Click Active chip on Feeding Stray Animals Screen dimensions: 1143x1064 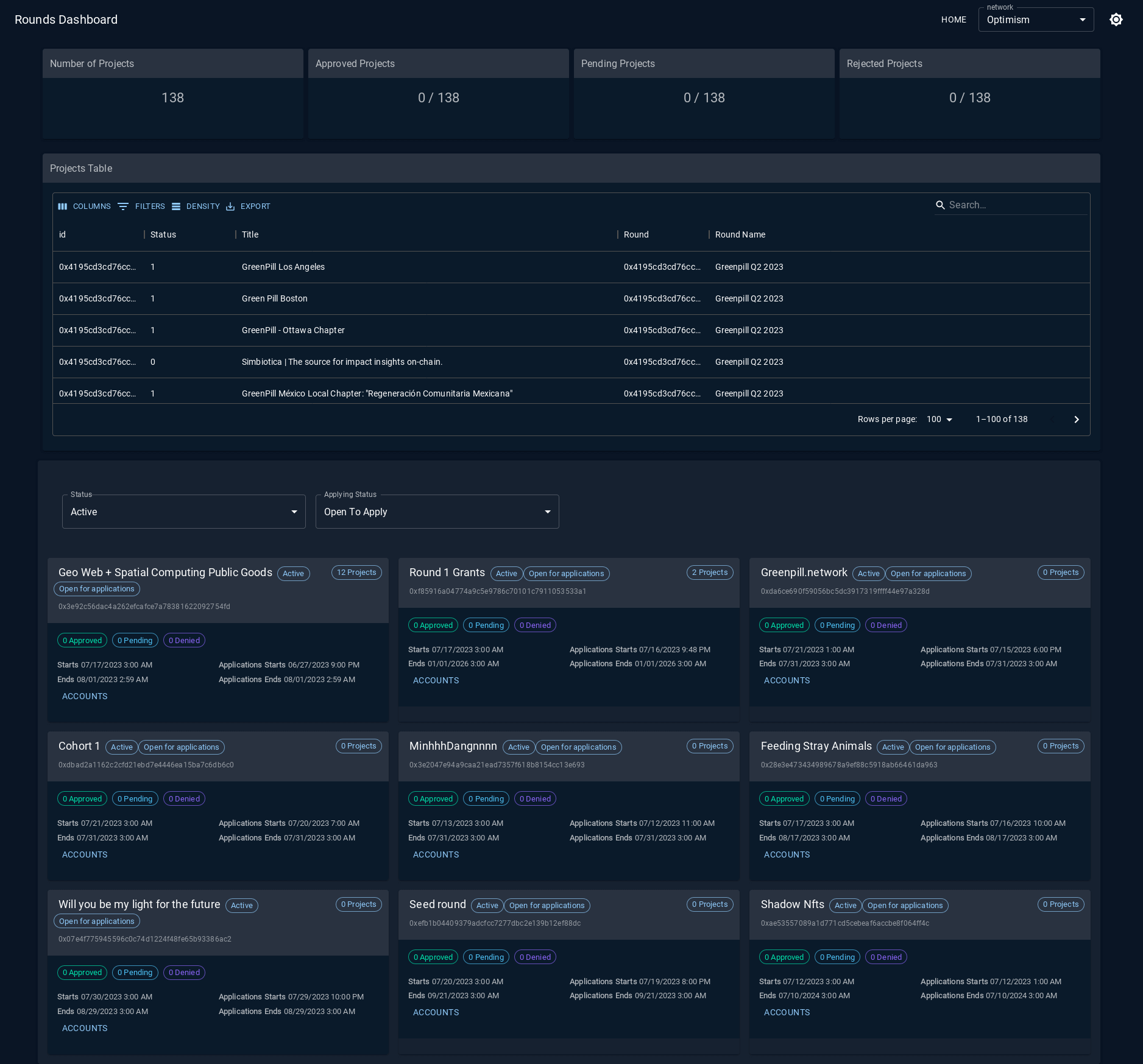coord(893,747)
